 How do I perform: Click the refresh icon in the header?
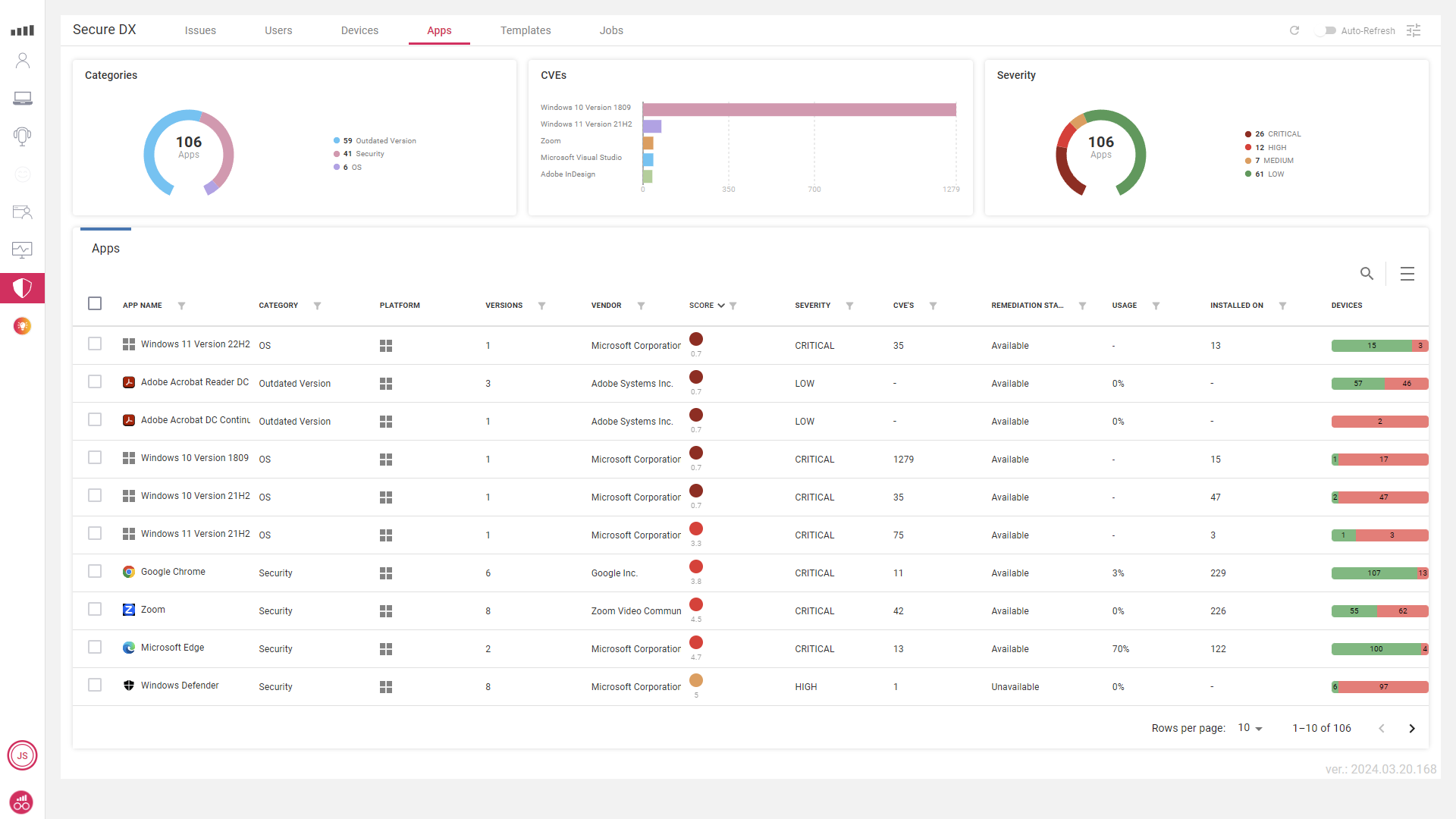1294,30
